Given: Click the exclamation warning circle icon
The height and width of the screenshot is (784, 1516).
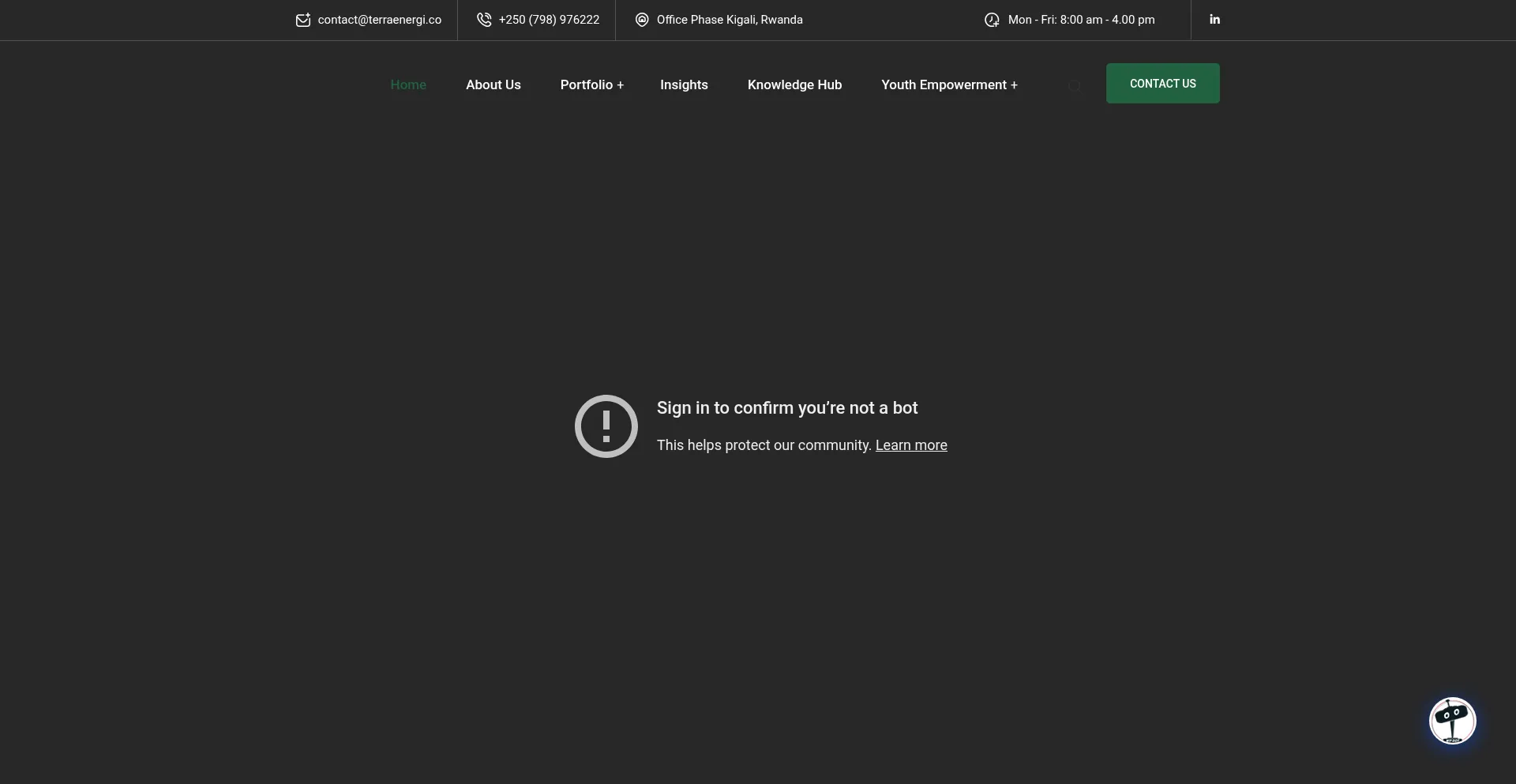Looking at the screenshot, I should tap(606, 426).
